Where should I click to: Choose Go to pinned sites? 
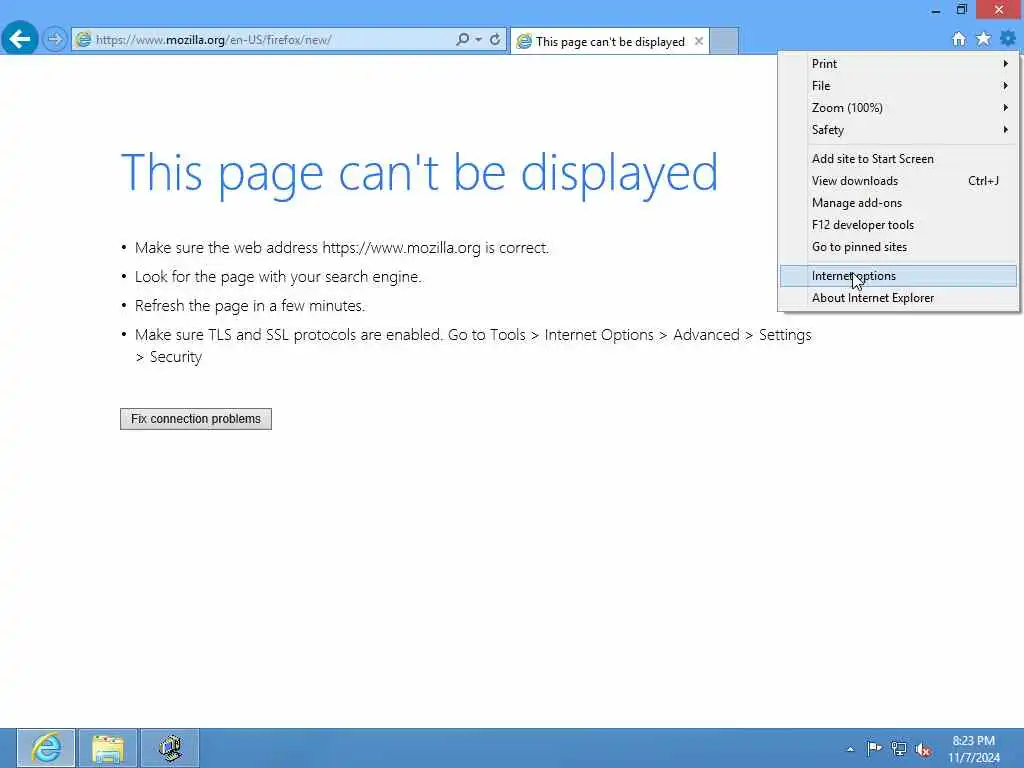coord(899,247)
